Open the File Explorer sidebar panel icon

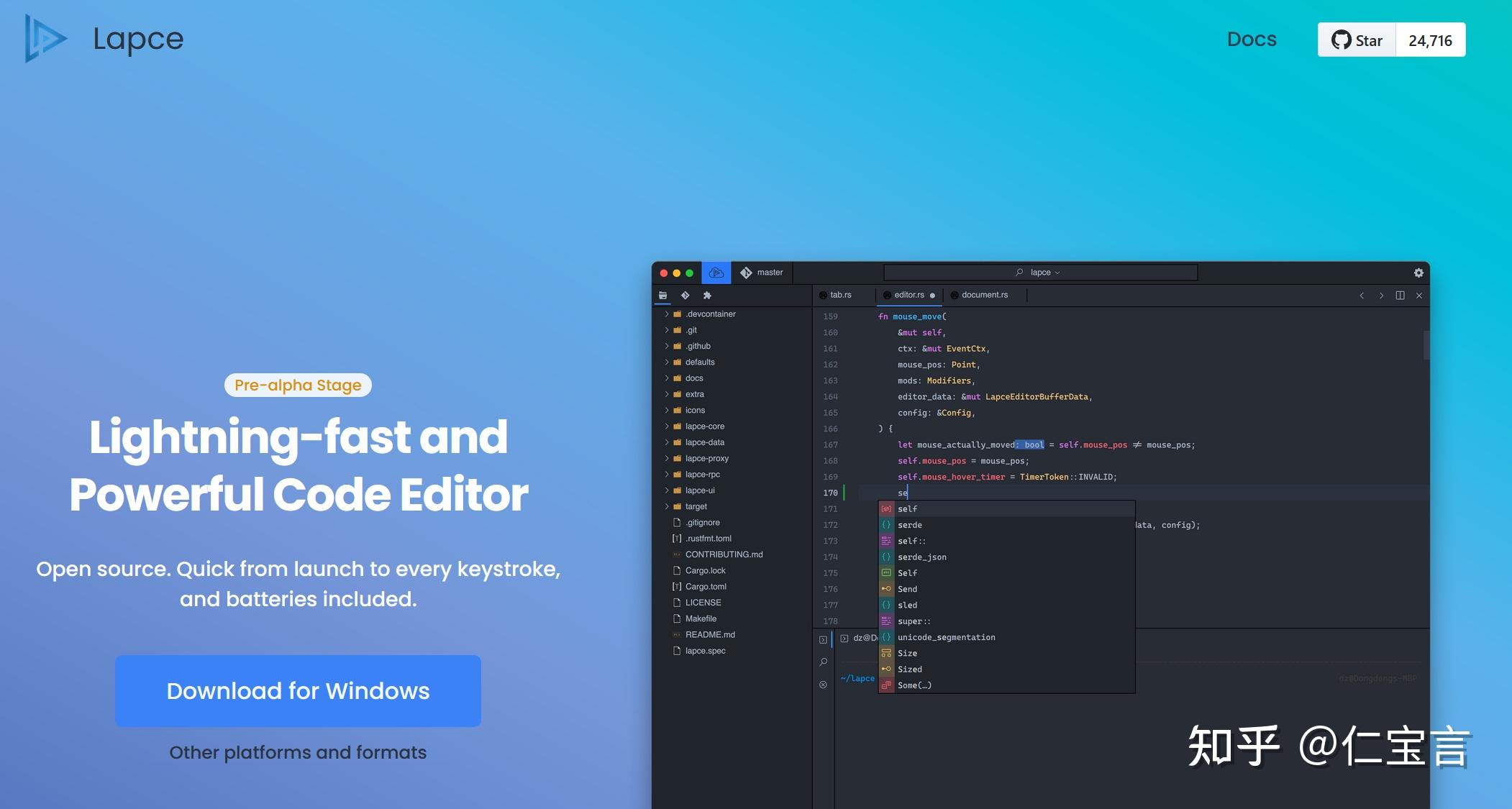(662, 296)
